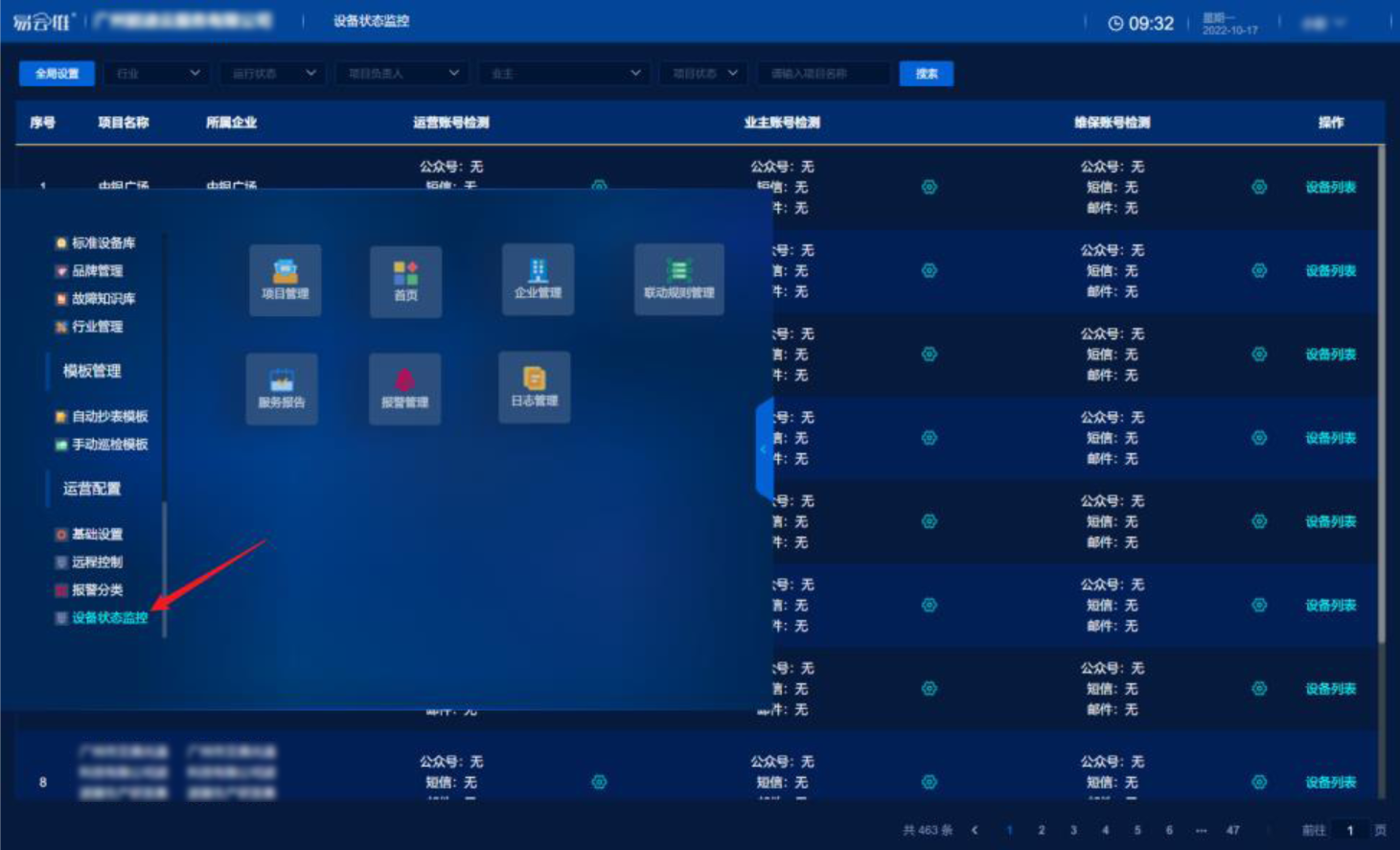Click the 业主账号检测 gear icon in row 8

point(929,782)
